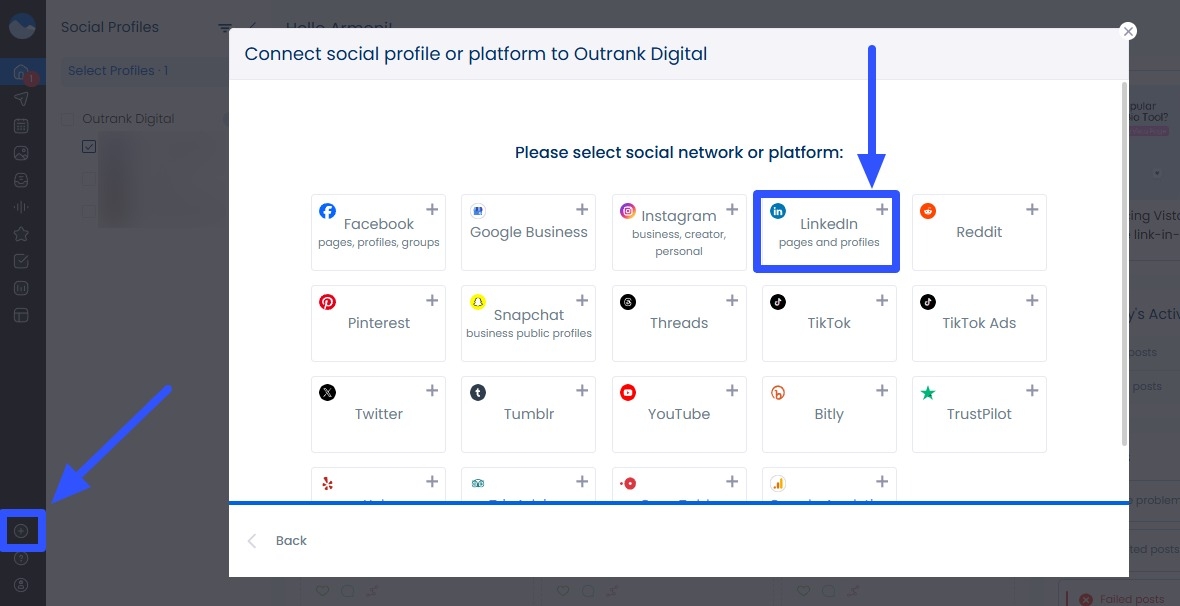1180x606 pixels.
Task: Open the Home dashboard icon in the sidebar
Action: pyautogui.click(x=21, y=72)
